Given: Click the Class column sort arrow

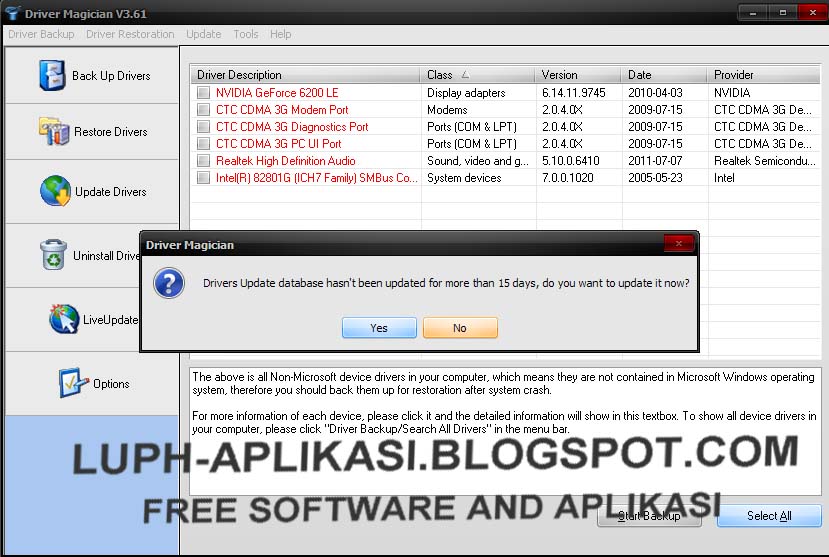Looking at the screenshot, I should coord(465,75).
